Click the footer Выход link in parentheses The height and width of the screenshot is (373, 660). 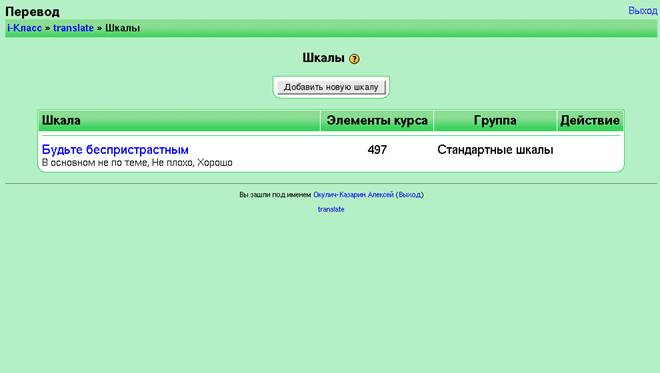click(410, 194)
